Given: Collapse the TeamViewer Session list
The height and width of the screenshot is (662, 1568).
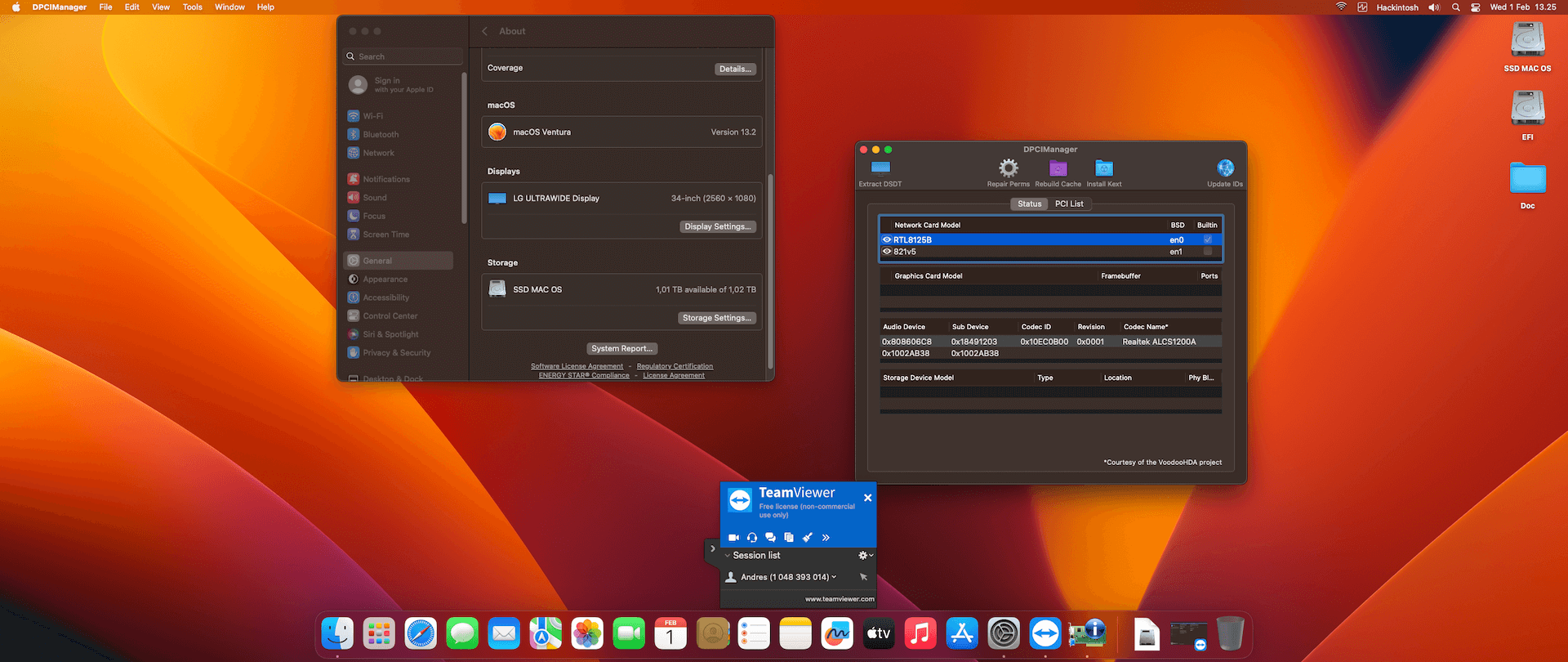Looking at the screenshot, I should pyautogui.click(x=728, y=556).
